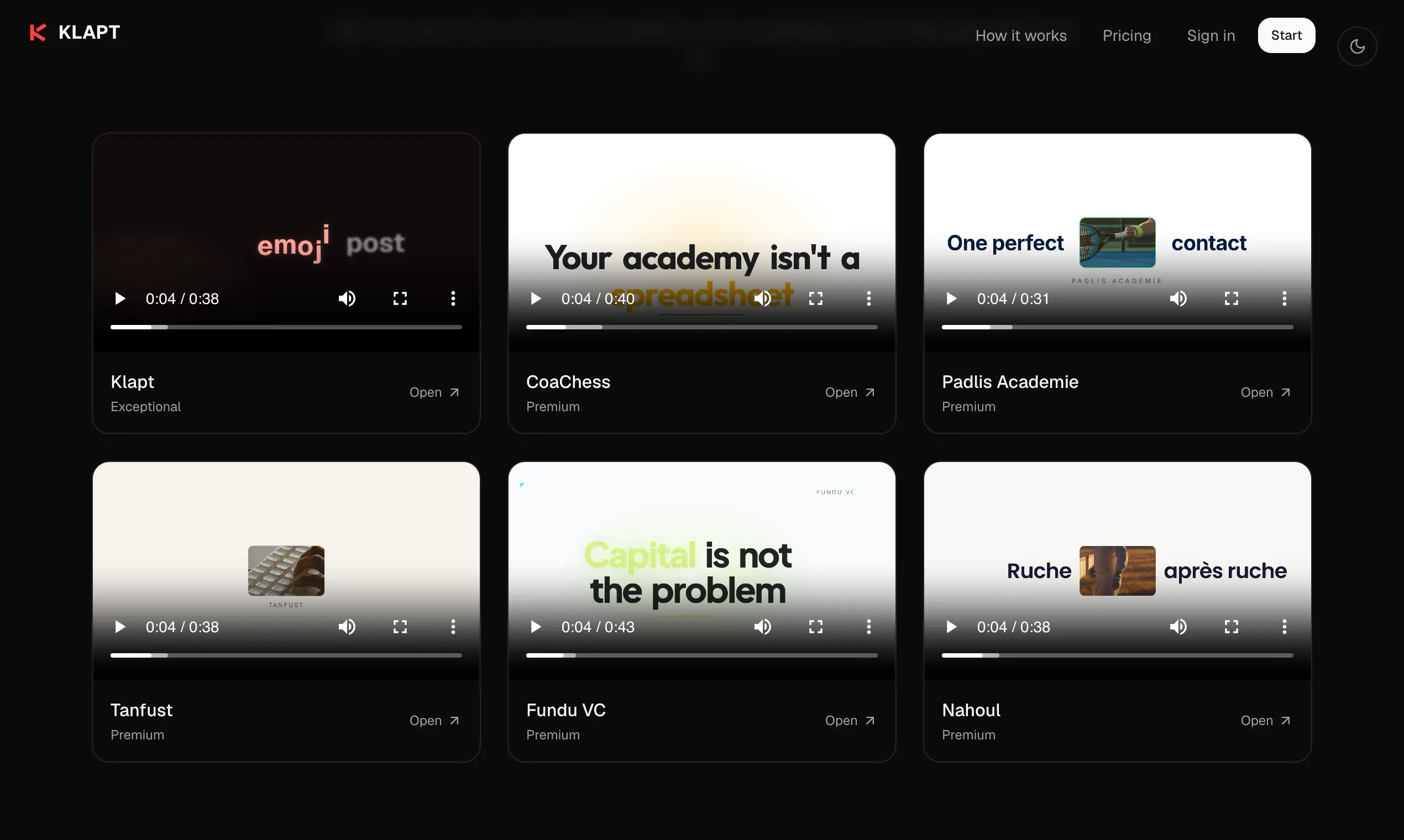Fullscreen the CoaChess video
Image resolution: width=1404 pixels, height=840 pixels.
pyautogui.click(x=816, y=298)
